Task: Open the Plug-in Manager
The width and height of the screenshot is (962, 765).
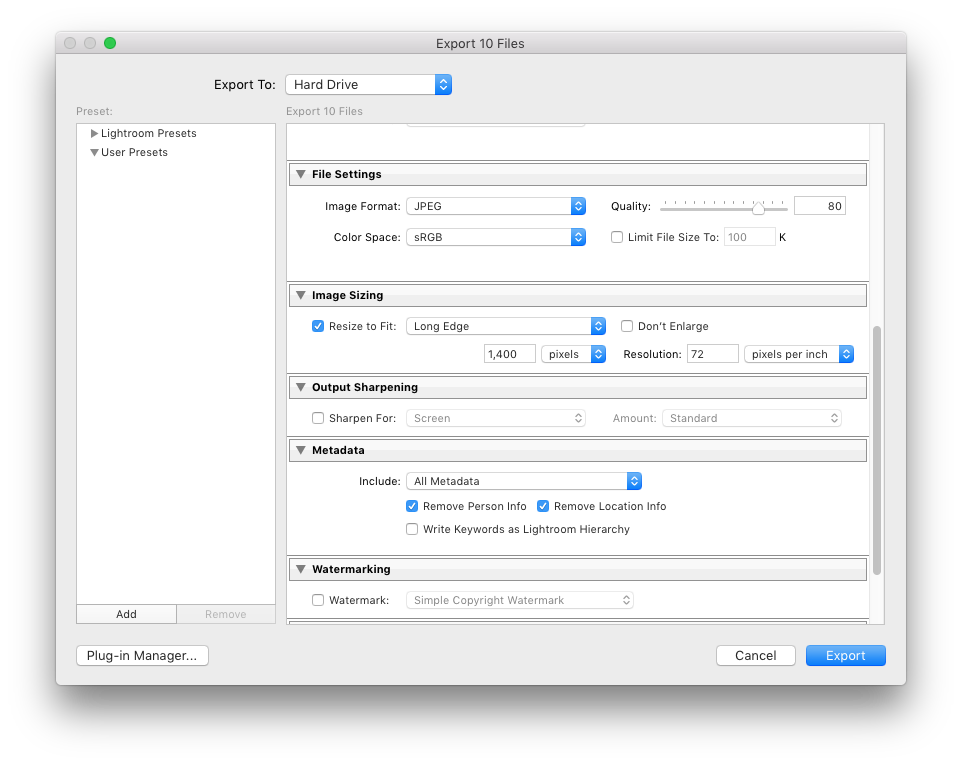Action: pyautogui.click(x=142, y=655)
